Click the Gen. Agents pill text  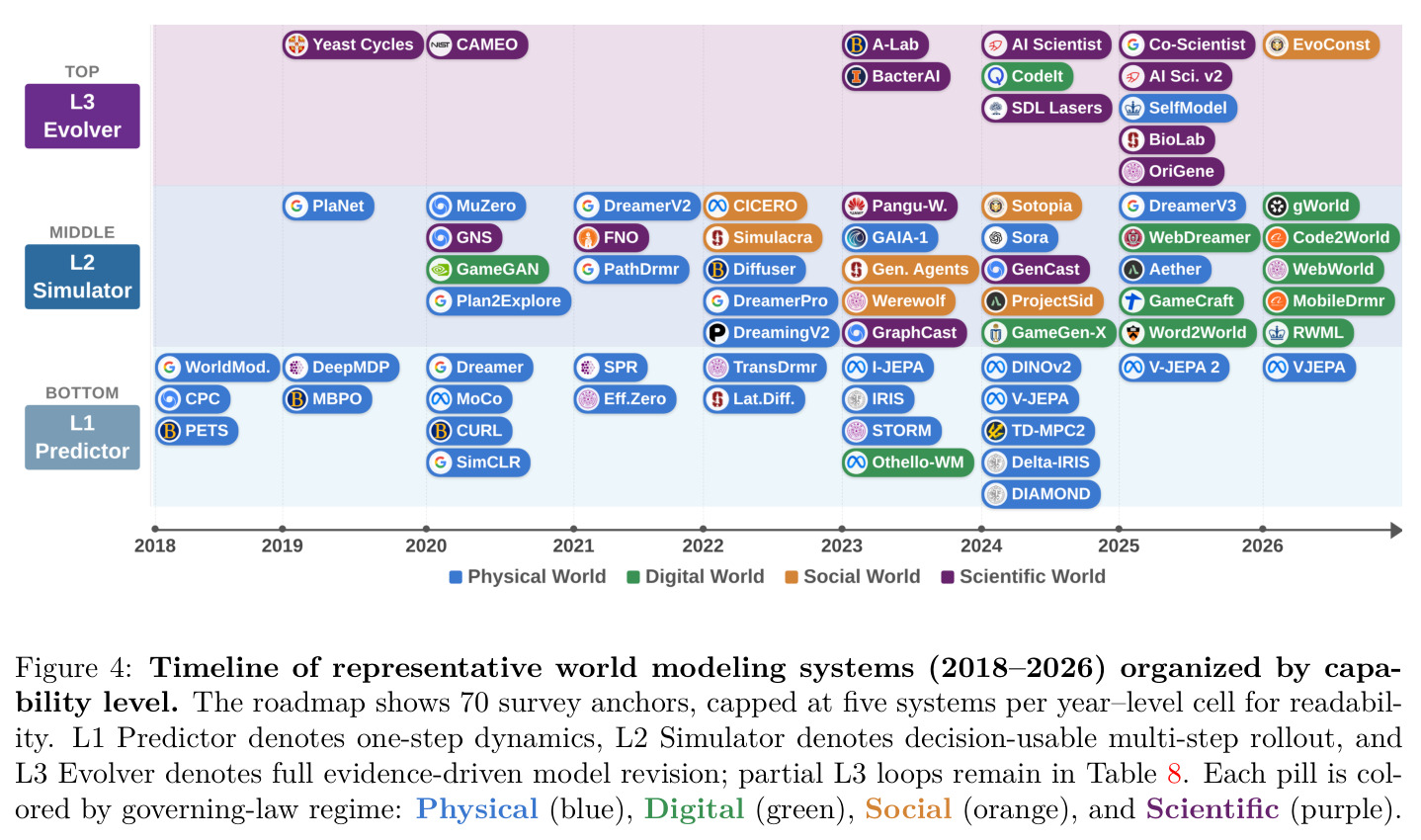point(920,269)
